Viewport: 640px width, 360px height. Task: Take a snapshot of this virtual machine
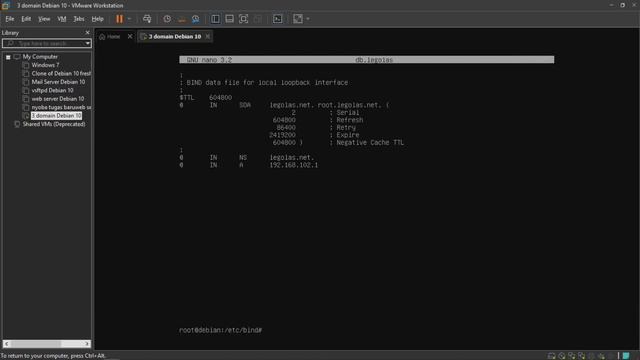pos(167,19)
